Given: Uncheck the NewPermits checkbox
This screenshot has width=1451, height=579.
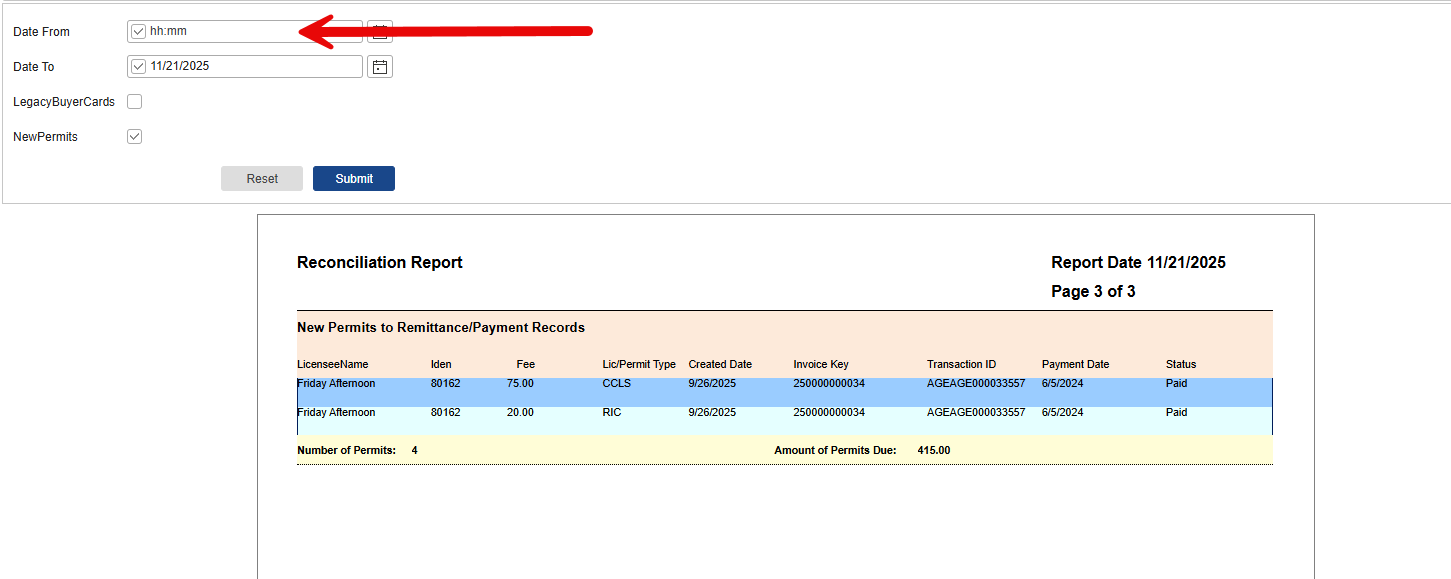Looking at the screenshot, I should point(135,137).
